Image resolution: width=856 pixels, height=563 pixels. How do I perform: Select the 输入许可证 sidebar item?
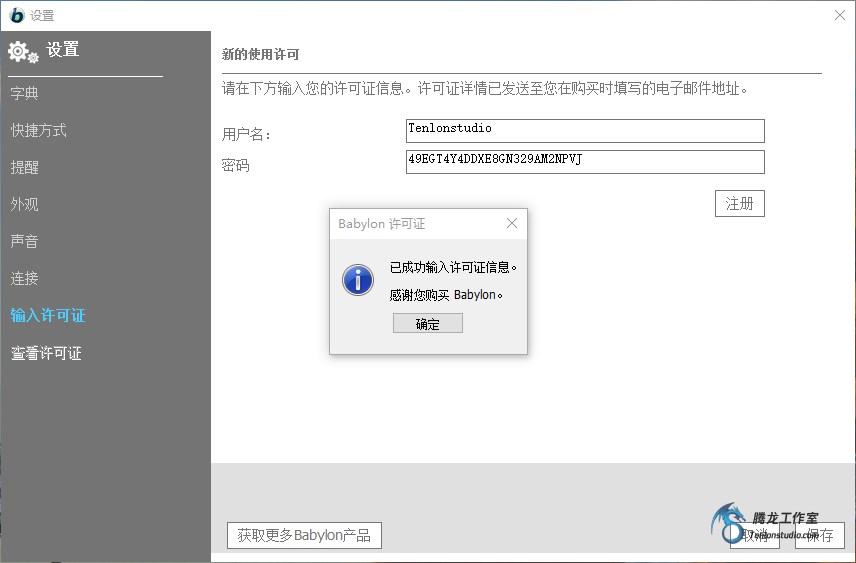(48, 315)
